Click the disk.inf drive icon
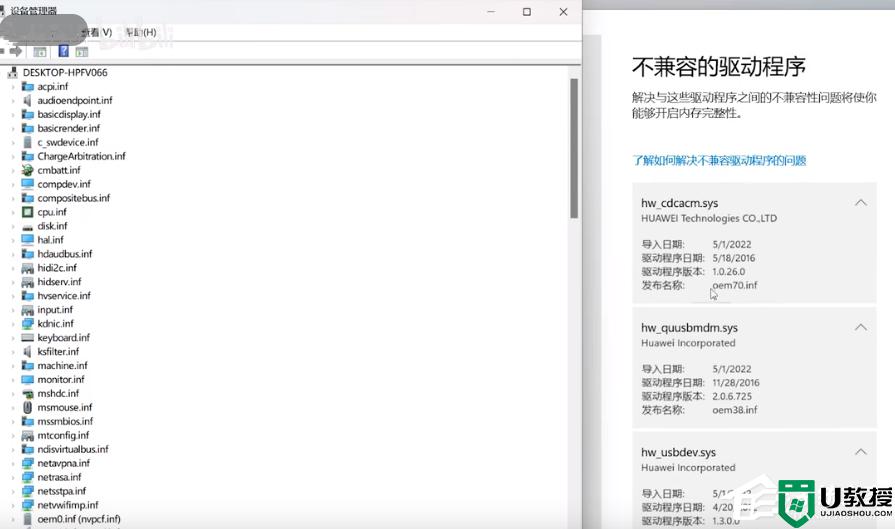Viewport: 895px width, 529px height. (28, 226)
